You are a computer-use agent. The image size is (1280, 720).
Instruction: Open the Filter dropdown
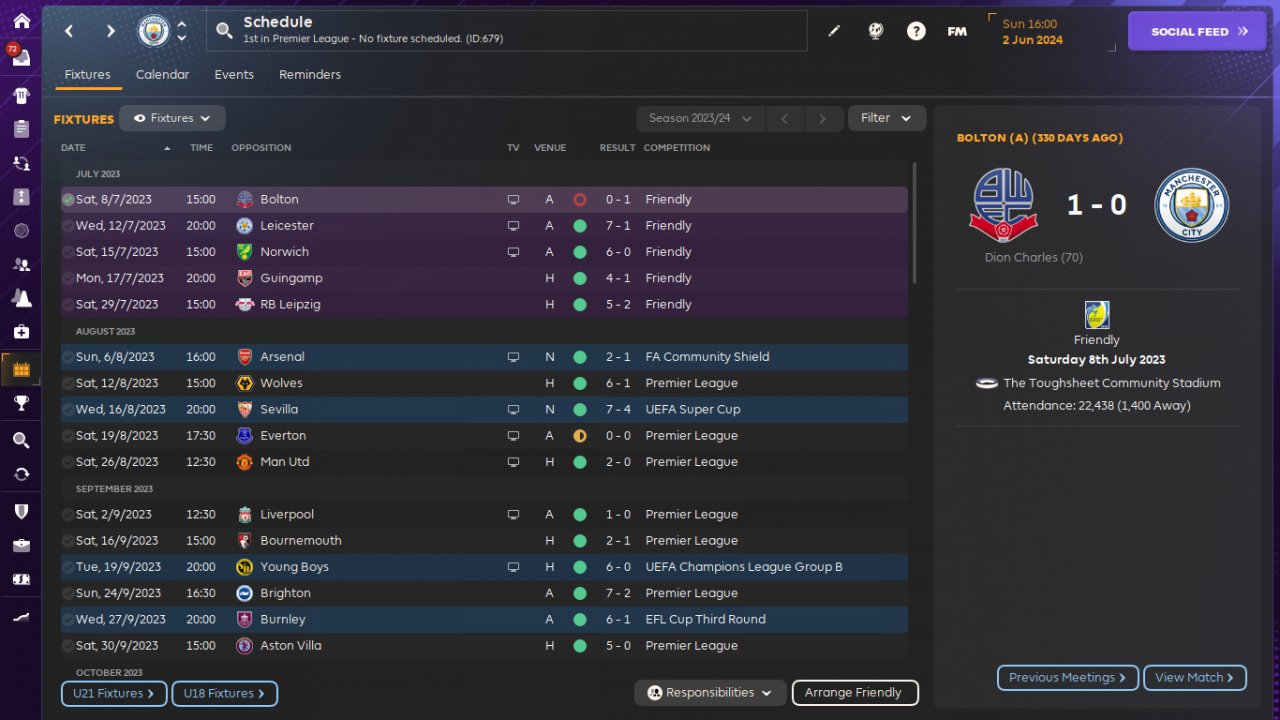[886, 118]
